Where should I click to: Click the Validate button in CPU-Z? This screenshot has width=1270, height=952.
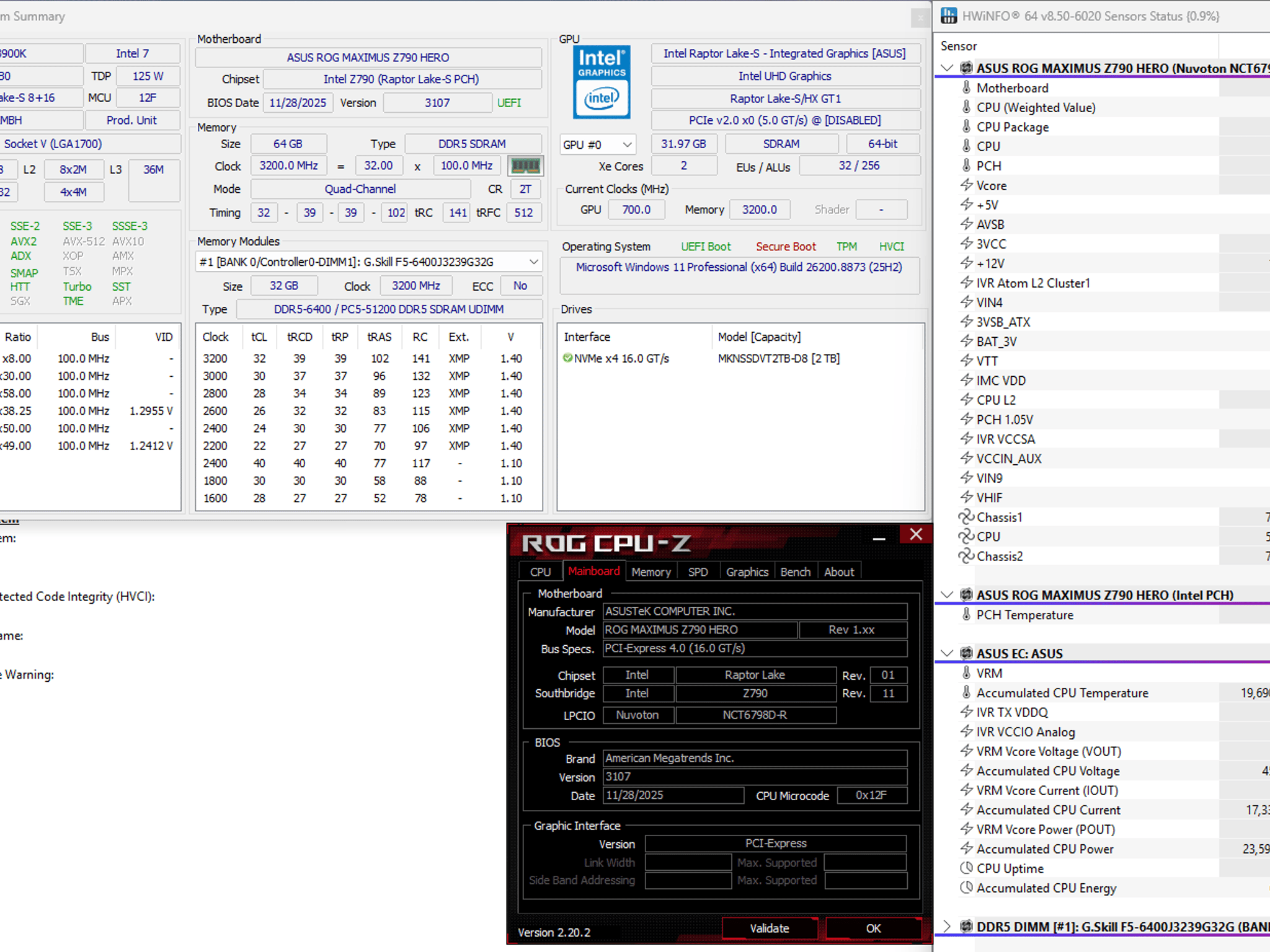tap(770, 928)
